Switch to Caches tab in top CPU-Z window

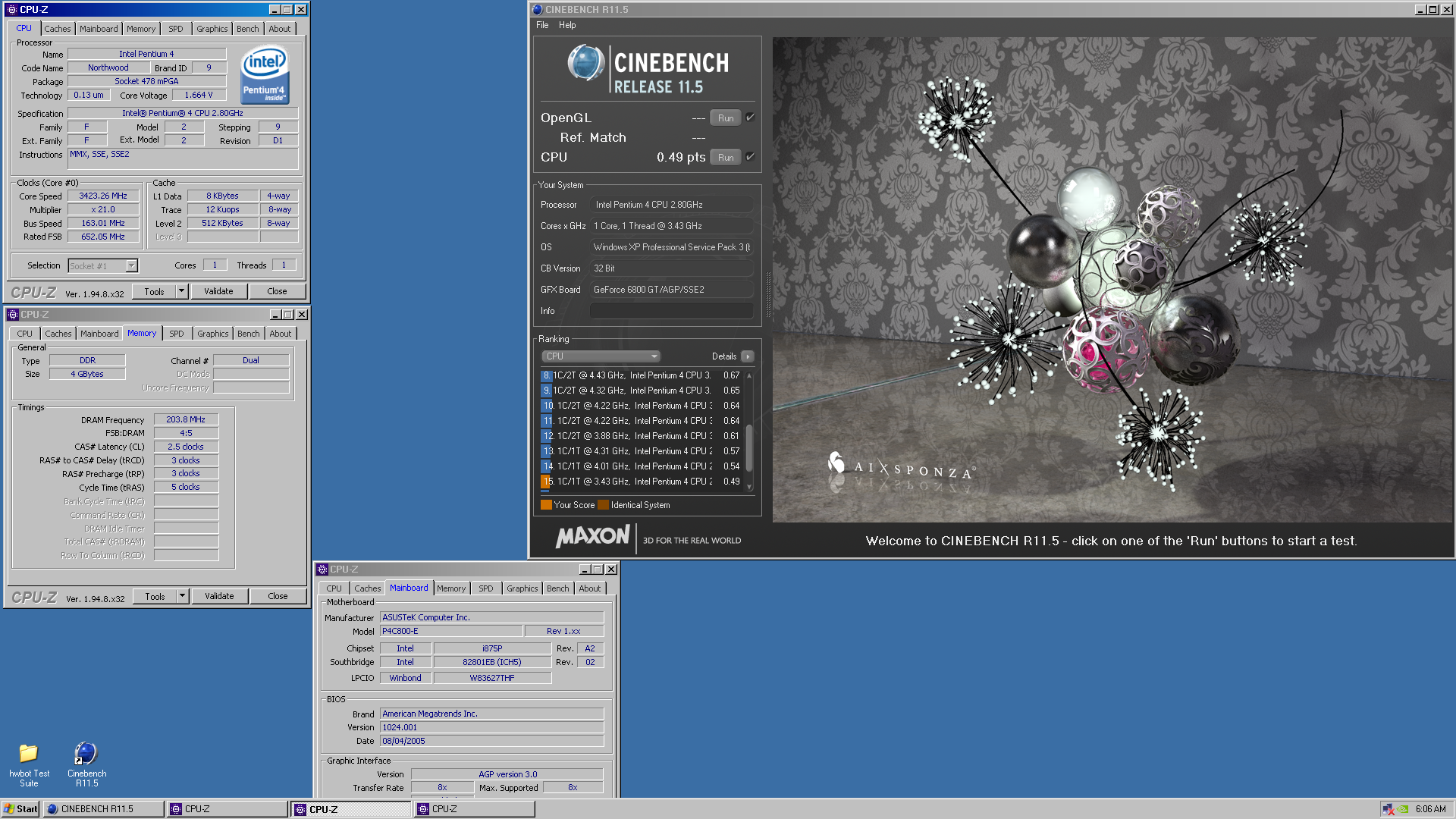click(x=58, y=29)
